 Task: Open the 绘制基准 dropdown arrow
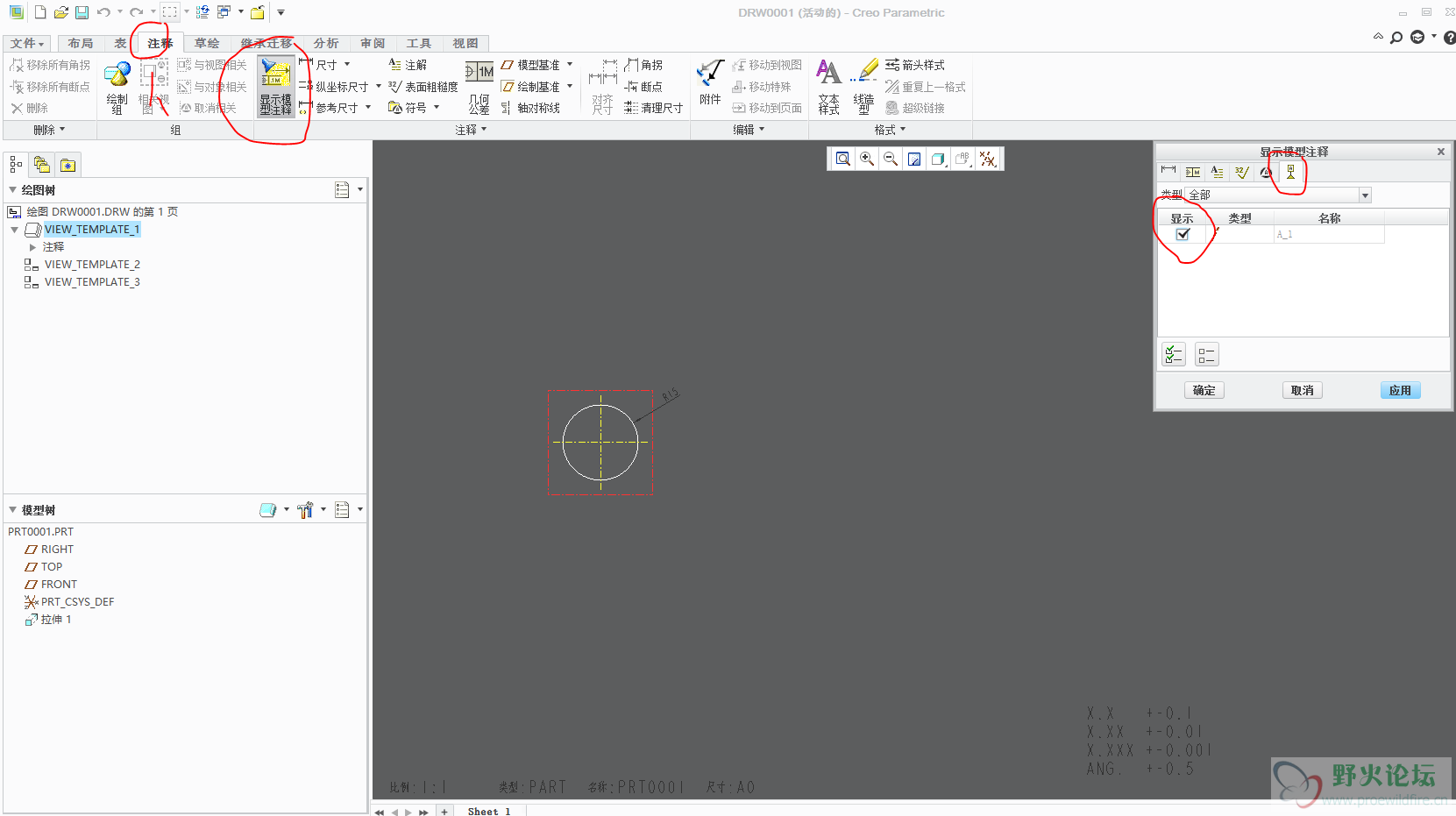point(570,87)
